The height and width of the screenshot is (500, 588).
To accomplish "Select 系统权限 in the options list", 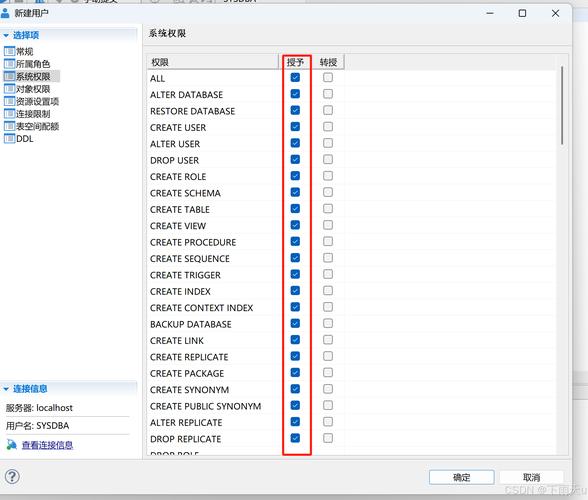I will point(33,76).
